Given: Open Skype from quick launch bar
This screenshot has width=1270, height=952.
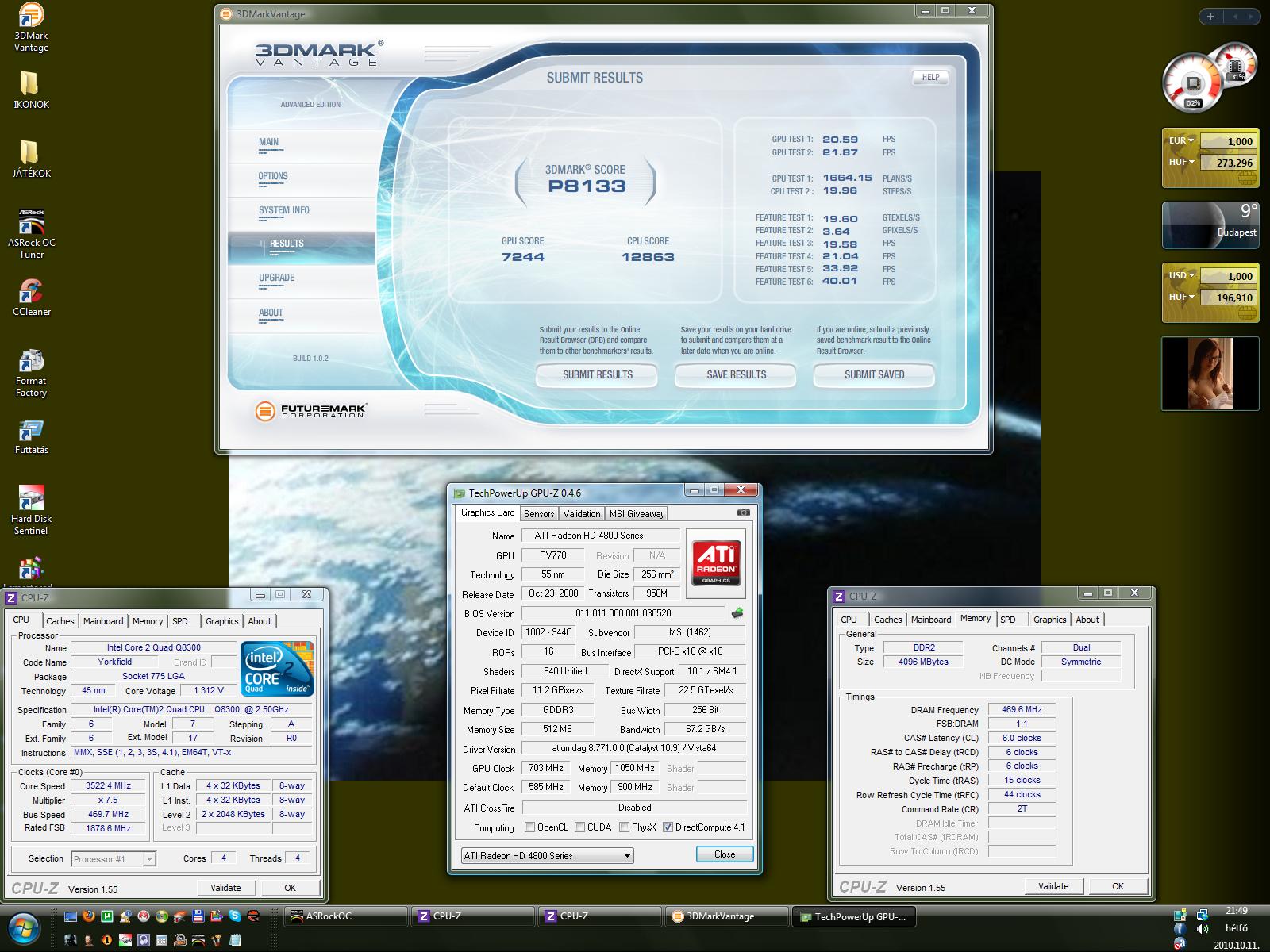Looking at the screenshot, I should 235,916.
